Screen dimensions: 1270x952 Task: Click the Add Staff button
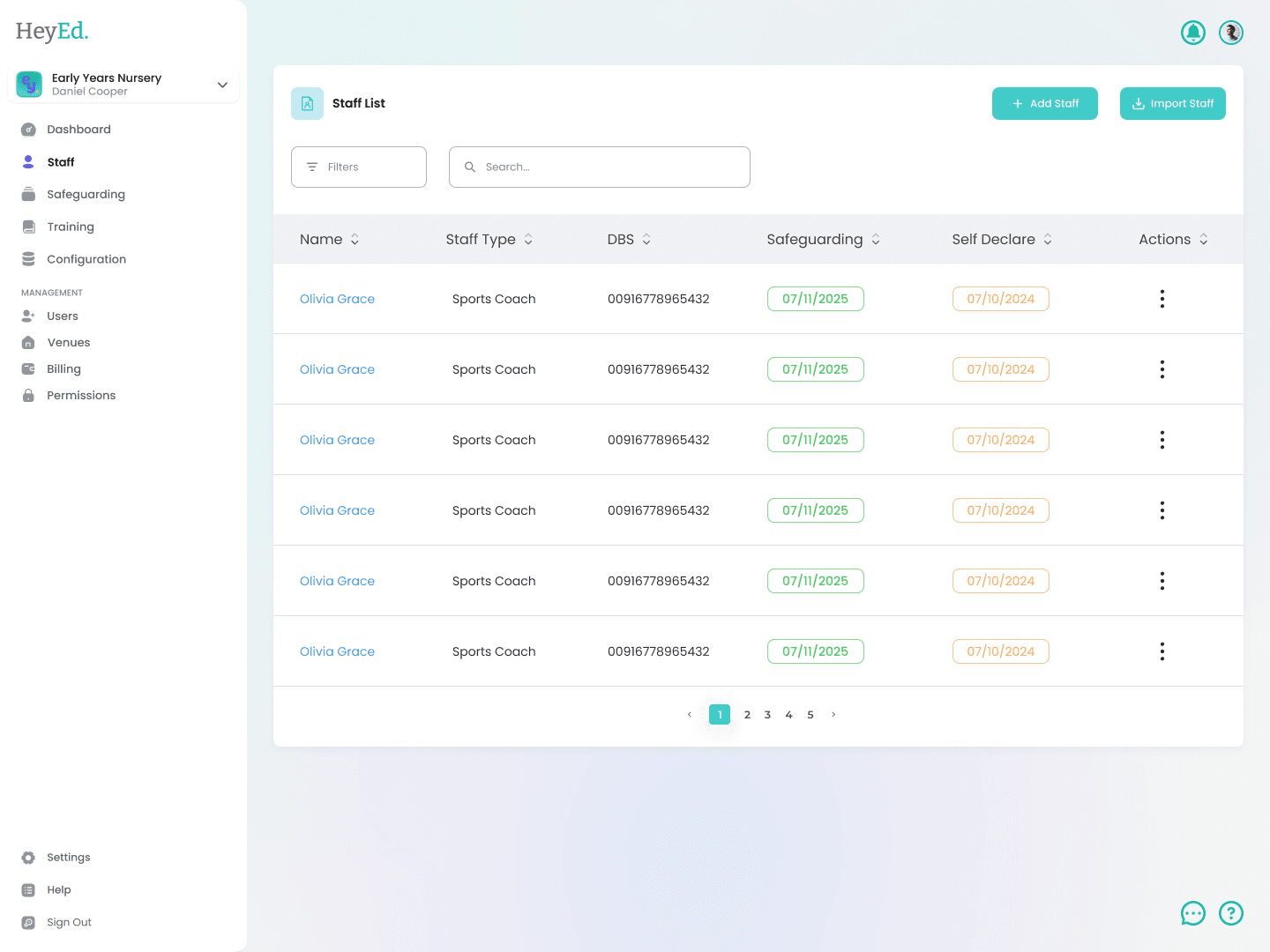click(1044, 103)
